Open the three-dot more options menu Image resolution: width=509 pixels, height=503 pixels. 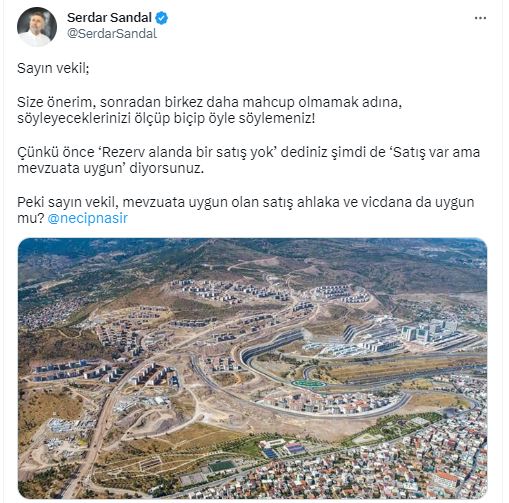480,18
